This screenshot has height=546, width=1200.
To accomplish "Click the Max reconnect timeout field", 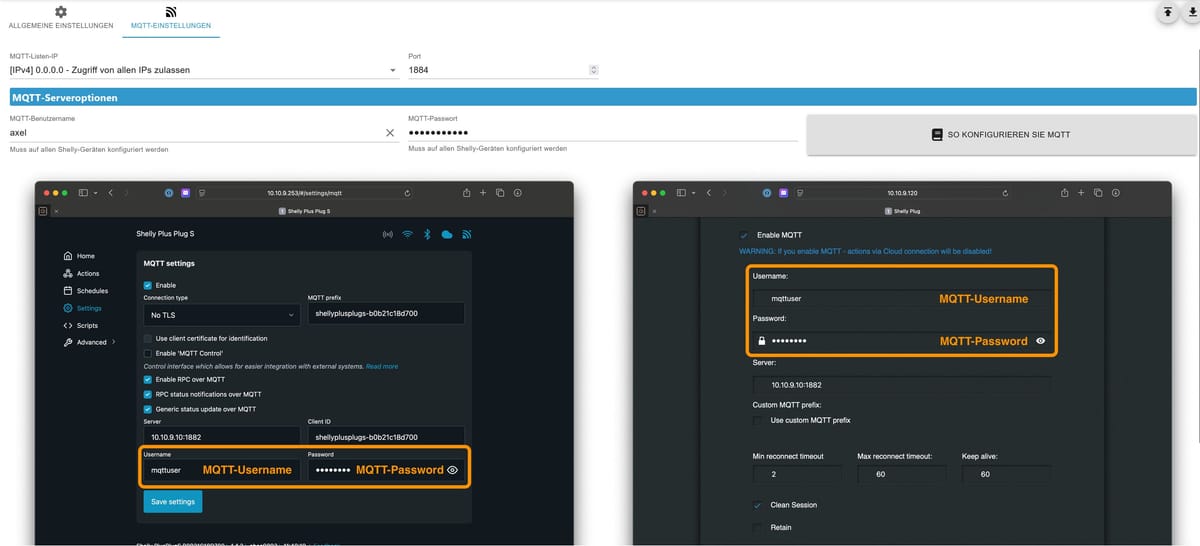I will click(x=904, y=474).
